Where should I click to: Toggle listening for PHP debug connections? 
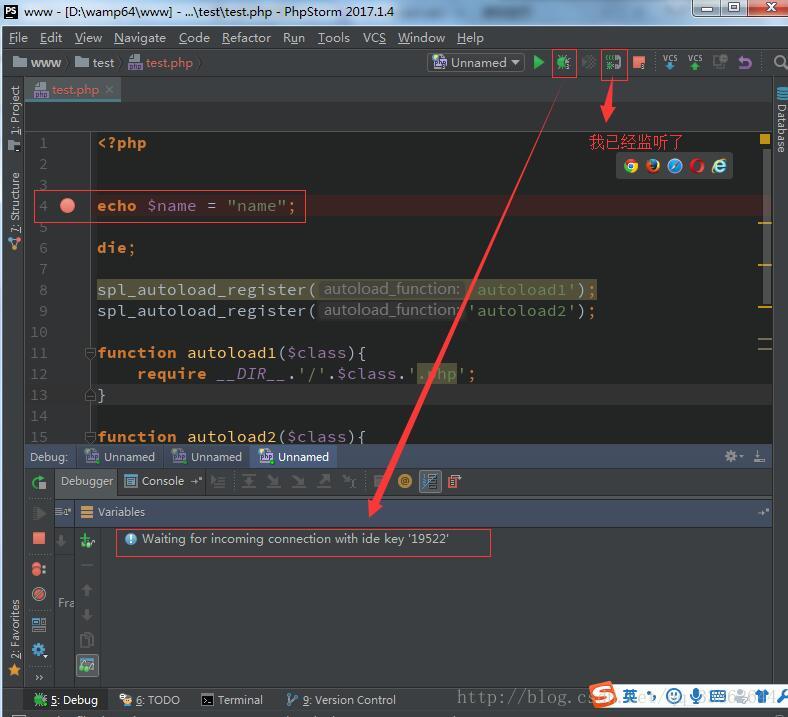[613, 62]
